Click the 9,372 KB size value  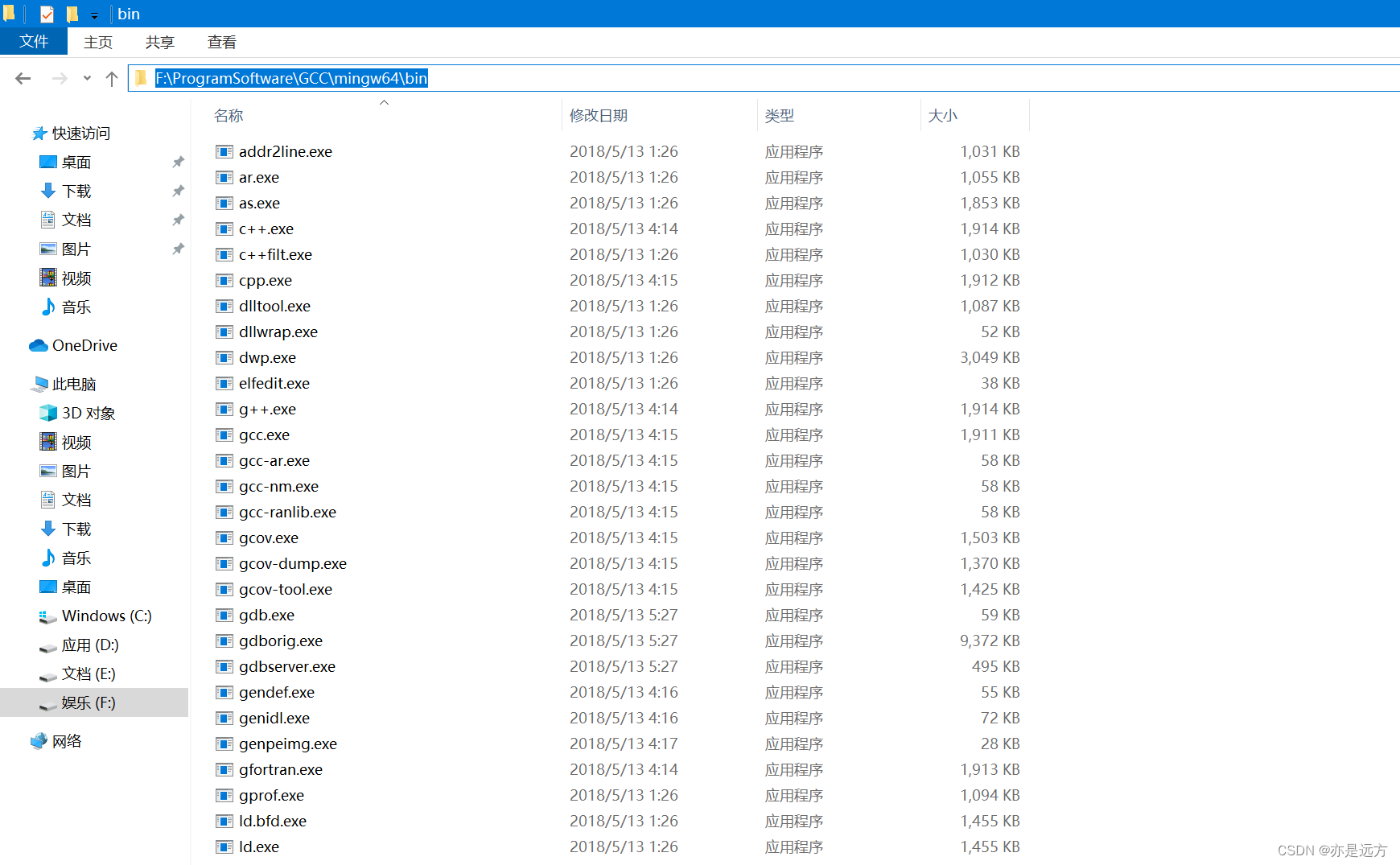[990, 641]
